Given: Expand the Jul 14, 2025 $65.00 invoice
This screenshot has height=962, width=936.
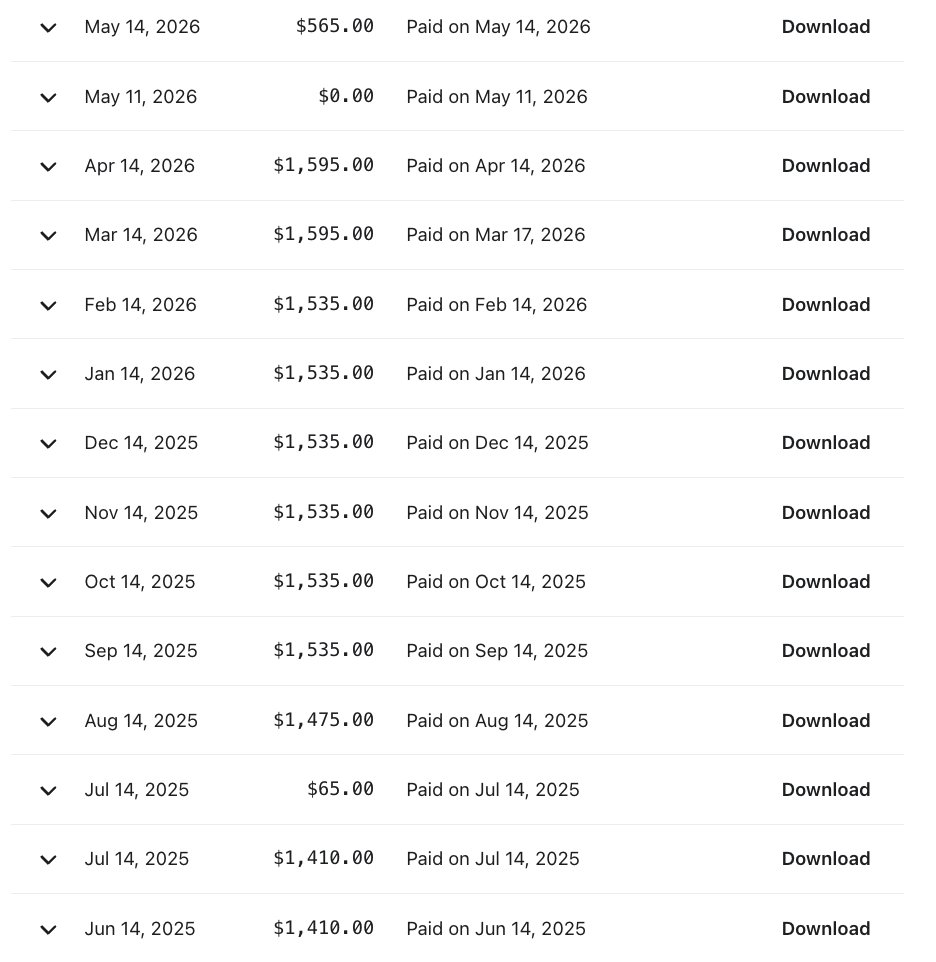Looking at the screenshot, I should 48,791.
